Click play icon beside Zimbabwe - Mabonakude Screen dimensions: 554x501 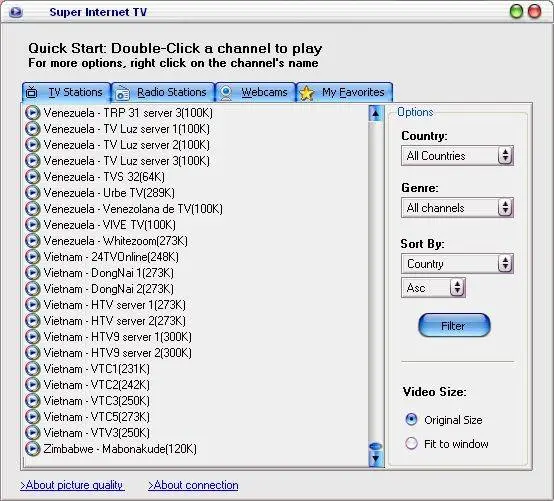click(x=33, y=449)
